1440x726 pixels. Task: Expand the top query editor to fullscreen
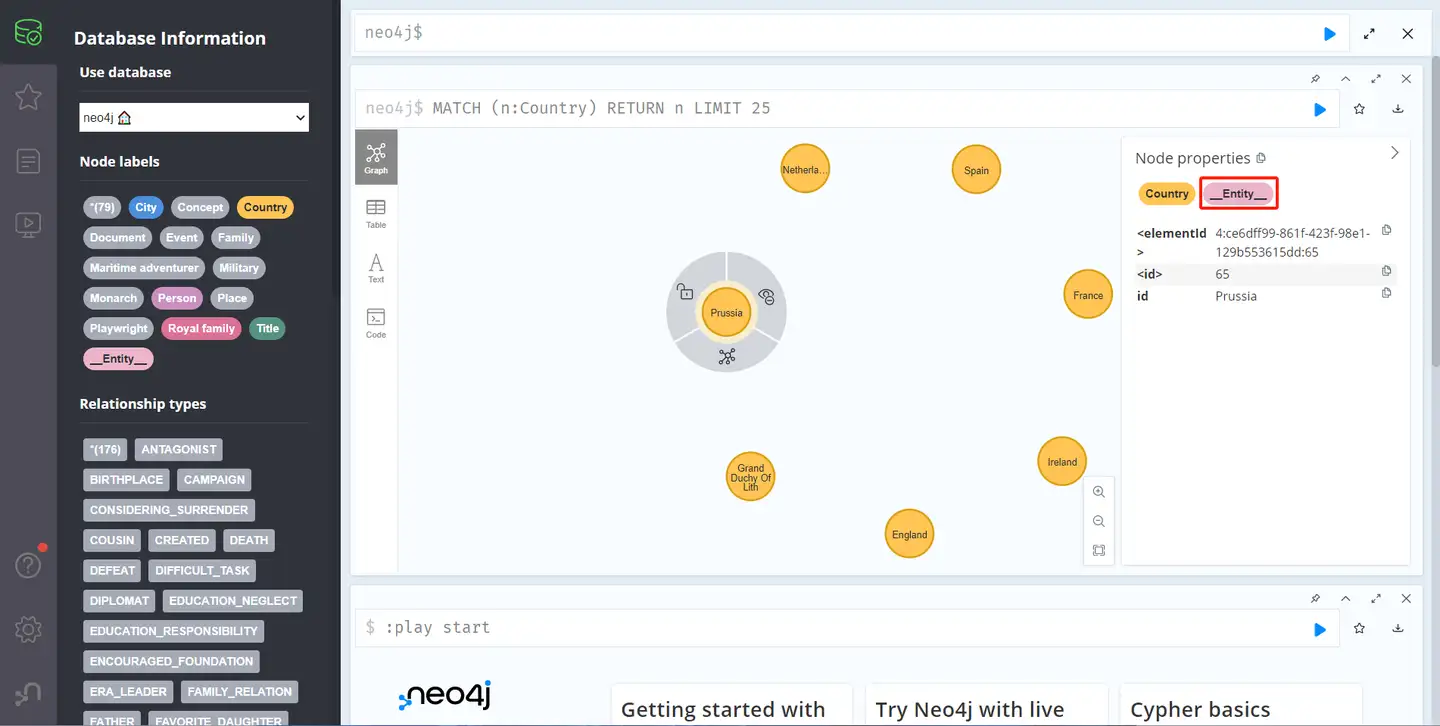(x=1369, y=34)
